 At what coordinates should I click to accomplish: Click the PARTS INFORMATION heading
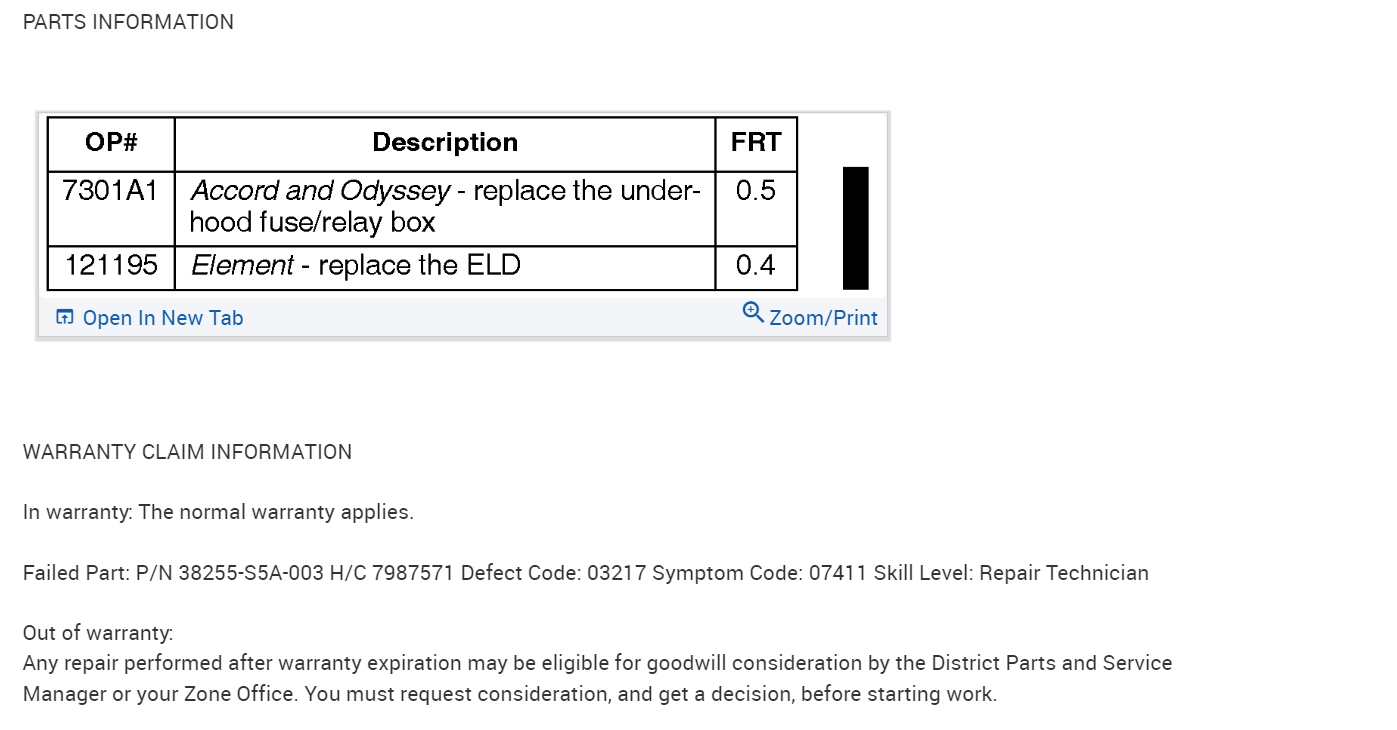click(128, 22)
